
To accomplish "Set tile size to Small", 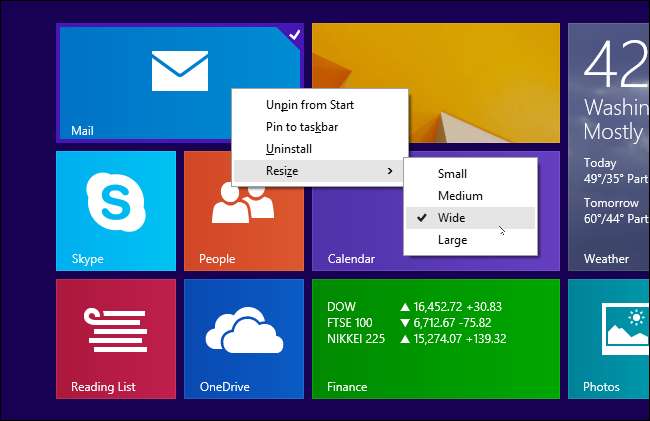I will [452, 174].
